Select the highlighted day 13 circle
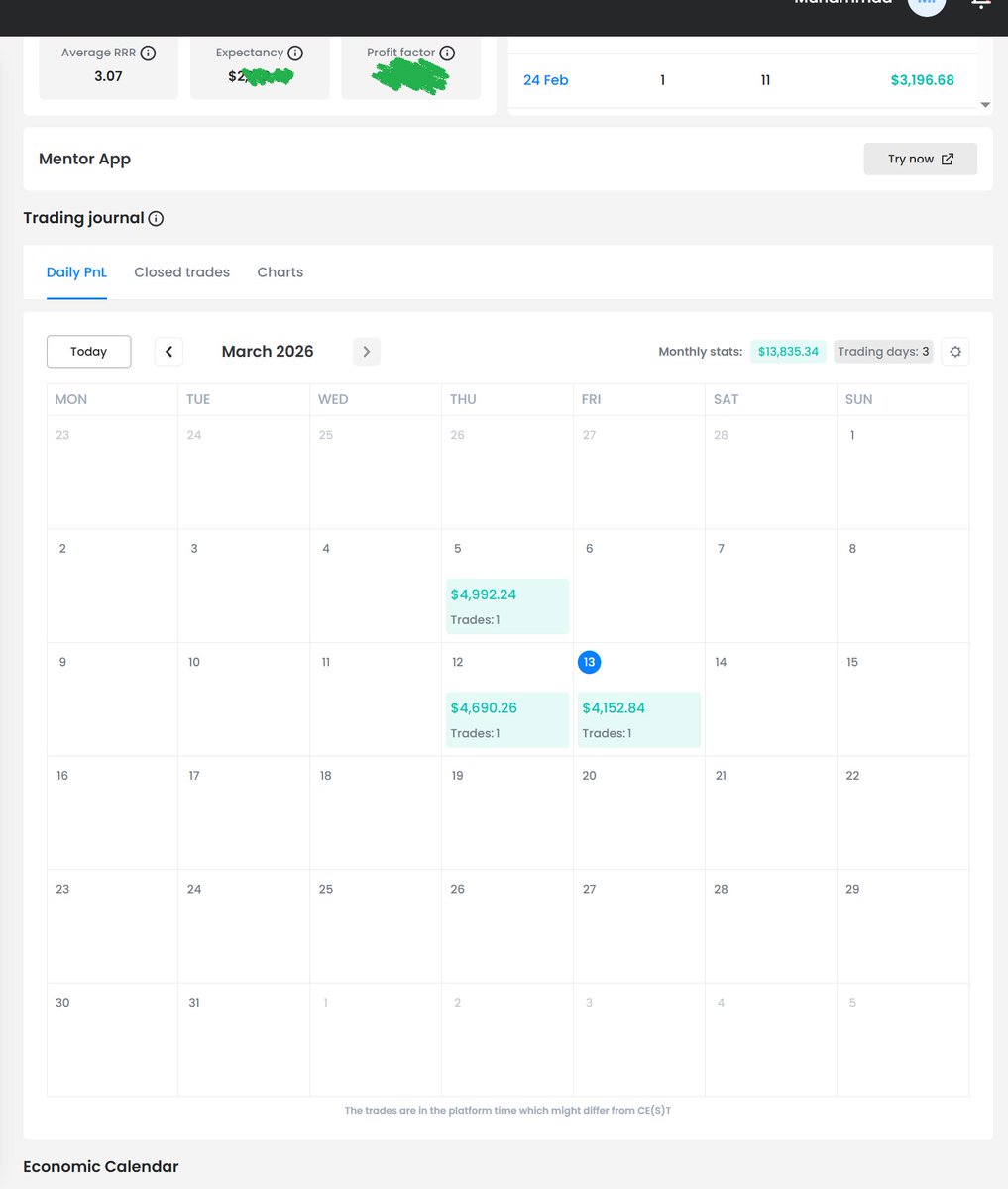This screenshot has width=1008, height=1189. 589,662
